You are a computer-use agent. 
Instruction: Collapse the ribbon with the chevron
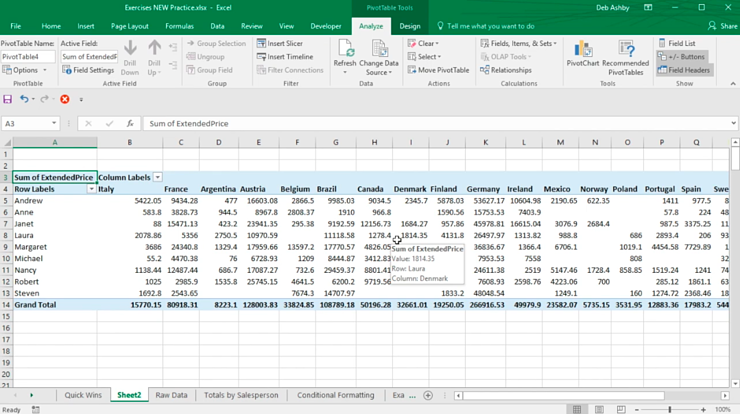[732, 84]
